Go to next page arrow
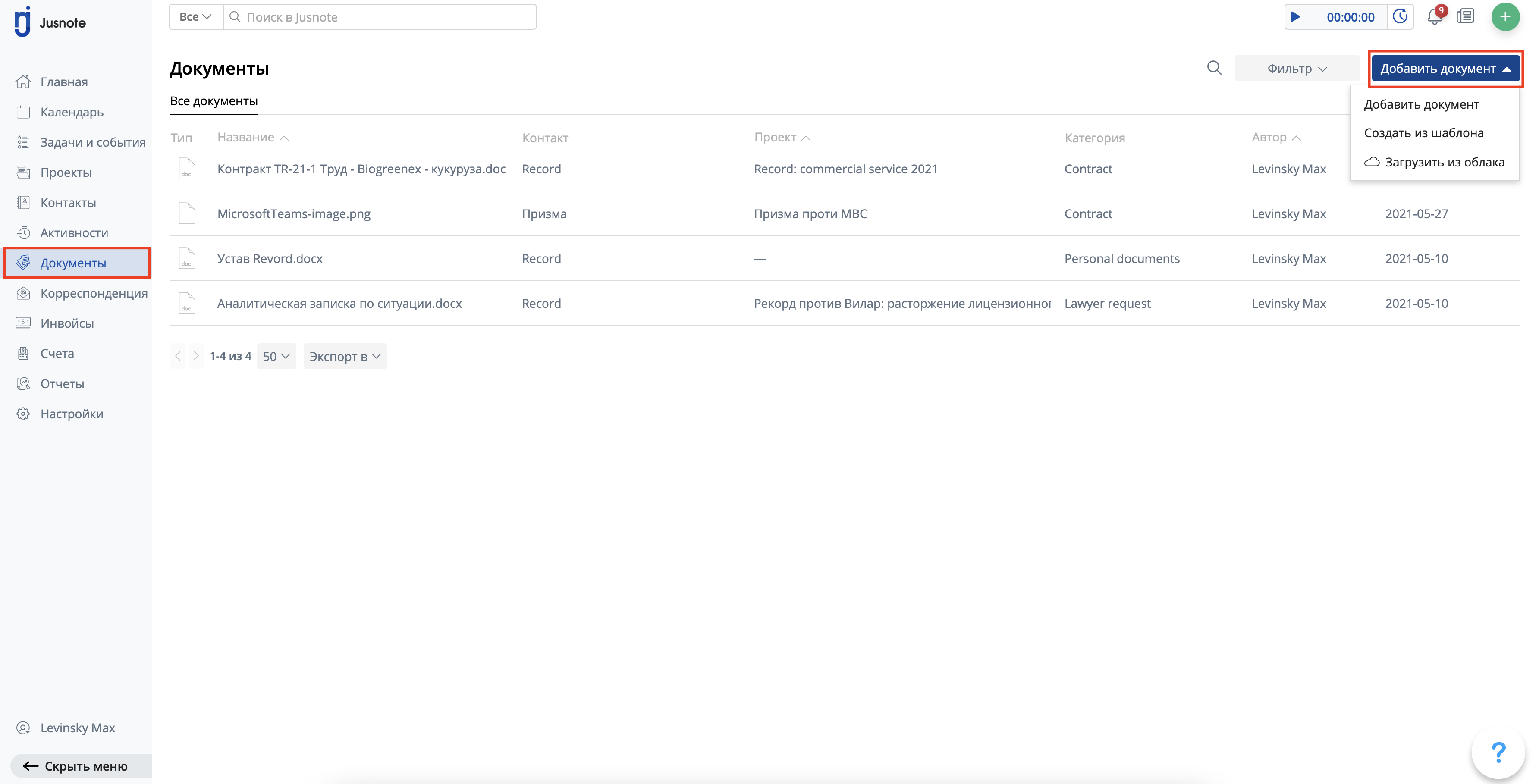Screen dimensions: 1539x784 click(196, 356)
